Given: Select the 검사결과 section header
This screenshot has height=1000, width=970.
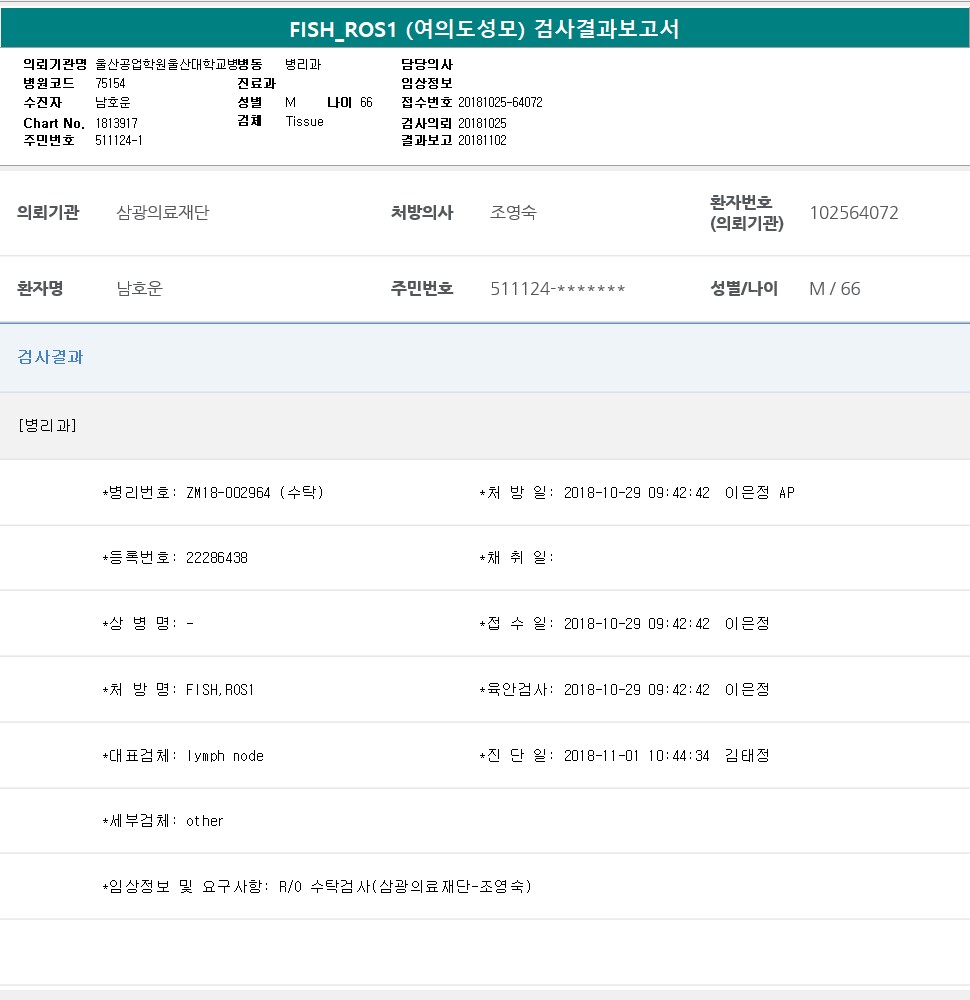Looking at the screenshot, I should (x=50, y=357).
